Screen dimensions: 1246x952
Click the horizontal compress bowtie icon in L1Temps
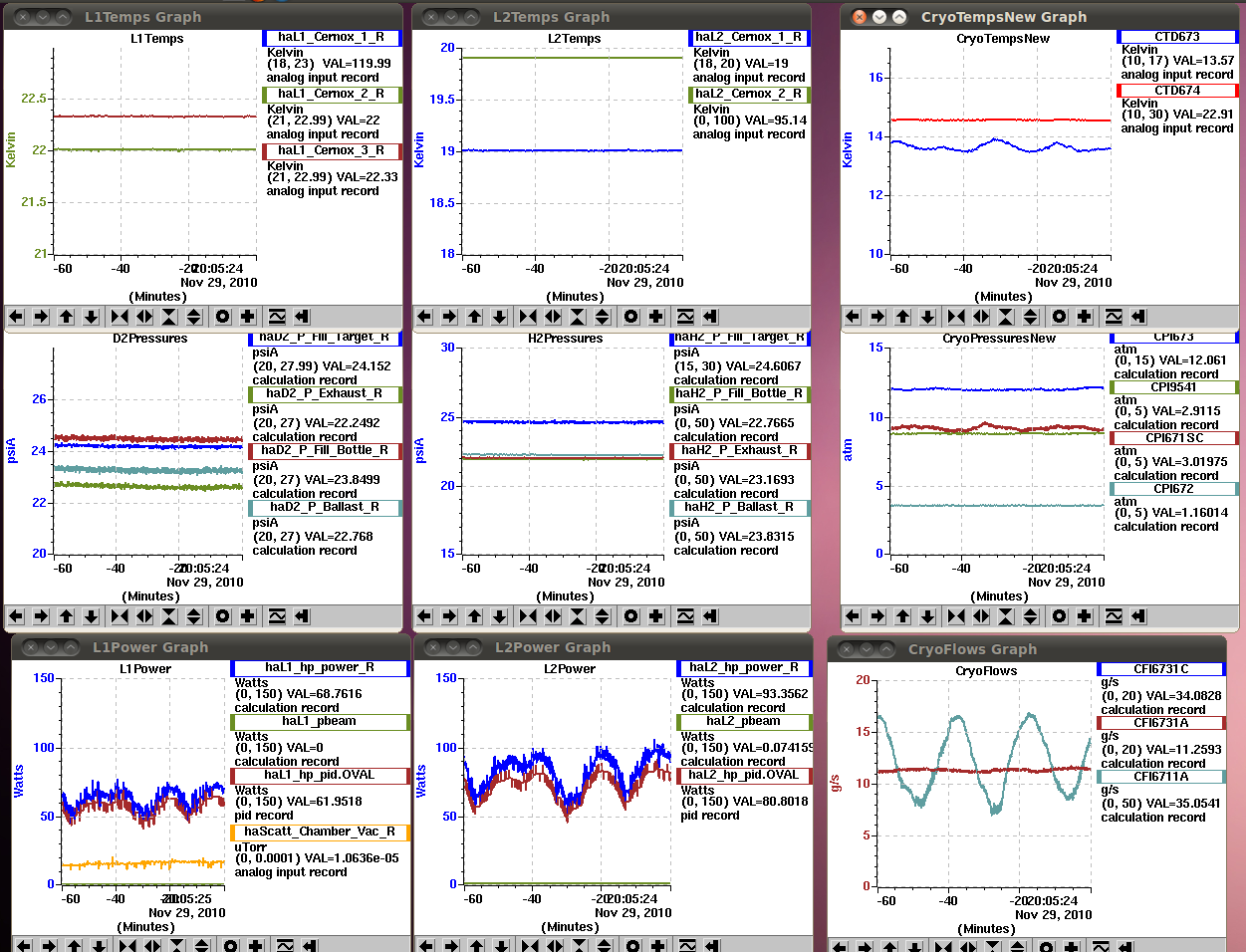pyautogui.click(x=120, y=317)
